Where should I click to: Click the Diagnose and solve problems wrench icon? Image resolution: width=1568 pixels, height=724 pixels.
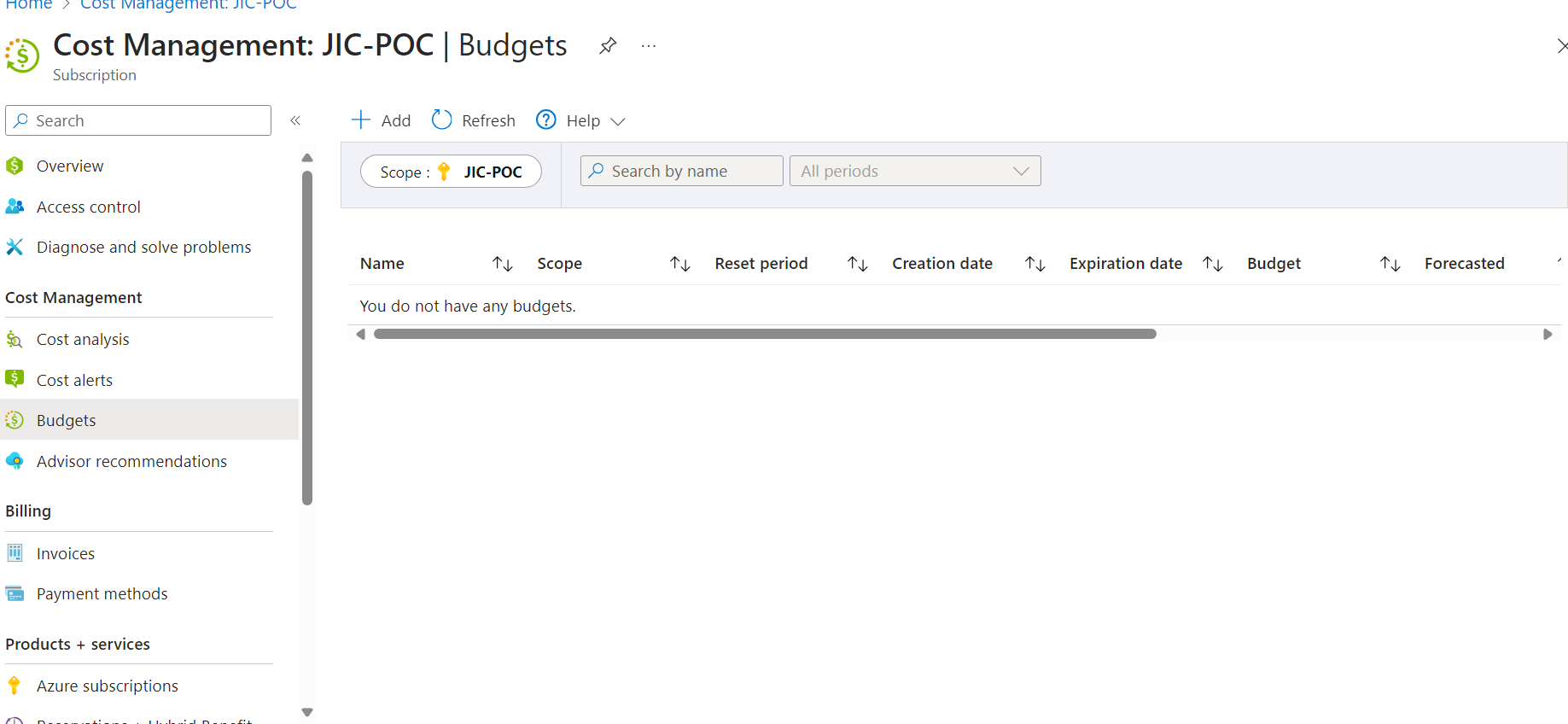tap(15, 247)
